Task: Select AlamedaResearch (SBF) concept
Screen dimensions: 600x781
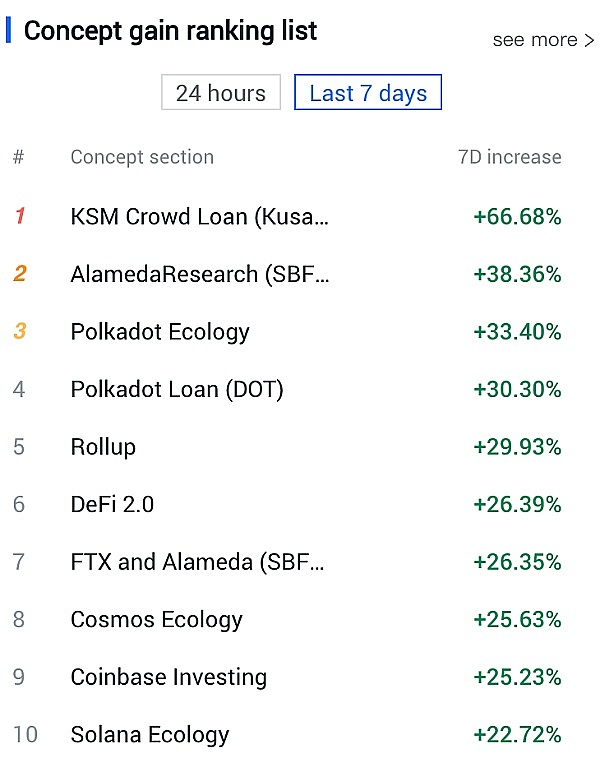Action: click(x=199, y=274)
